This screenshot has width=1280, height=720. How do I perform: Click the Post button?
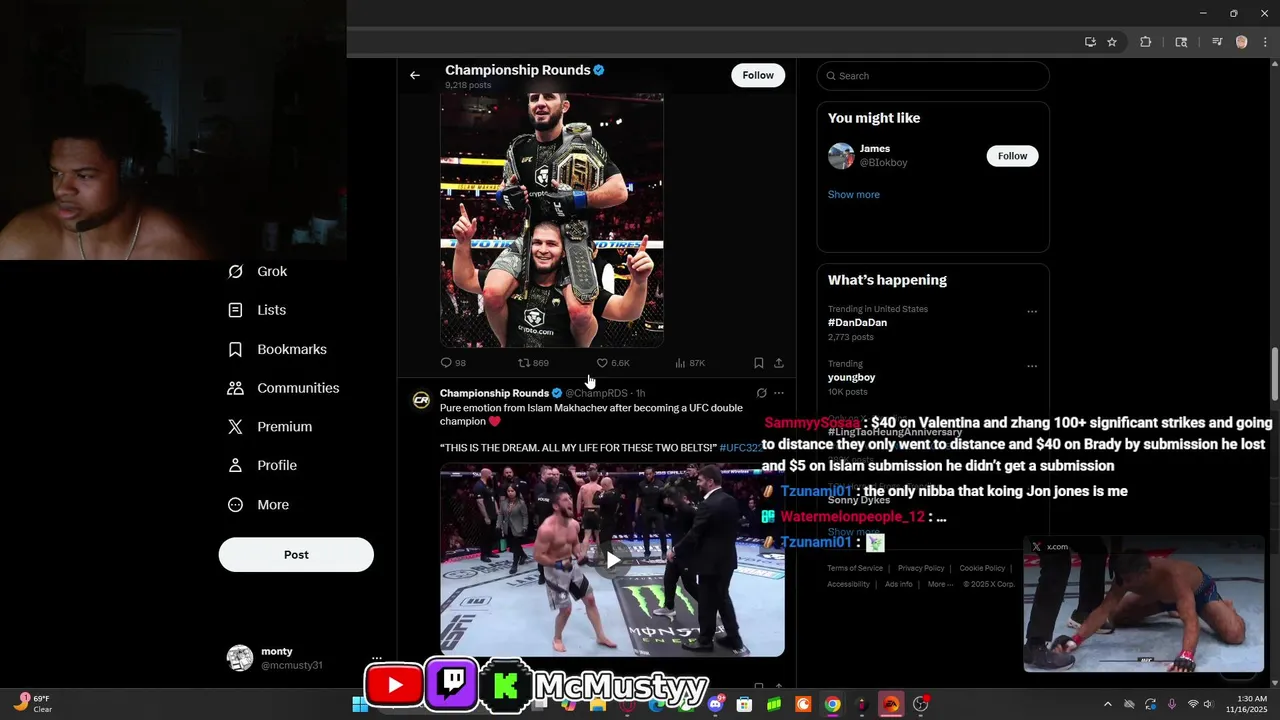(296, 555)
